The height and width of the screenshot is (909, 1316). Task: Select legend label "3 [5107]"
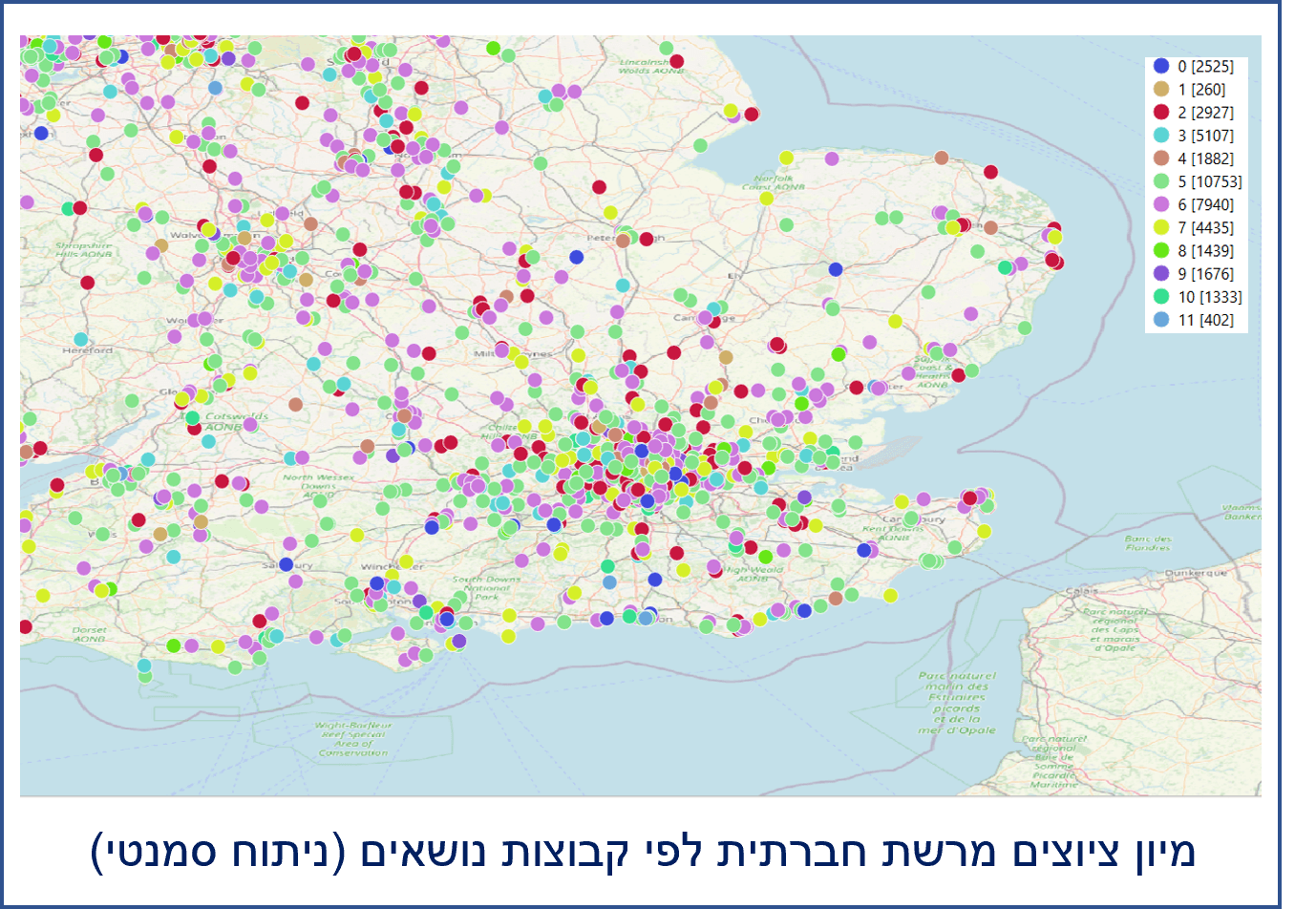tap(1205, 136)
